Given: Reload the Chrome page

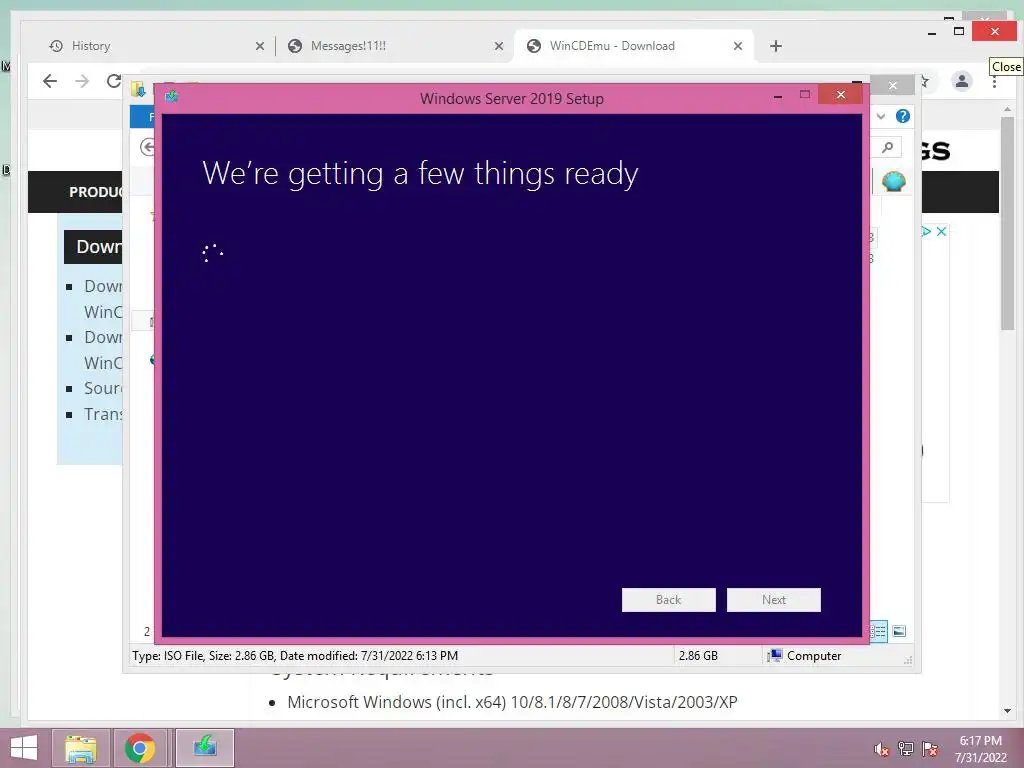Looking at the screenshot, I should coord(114,81).
